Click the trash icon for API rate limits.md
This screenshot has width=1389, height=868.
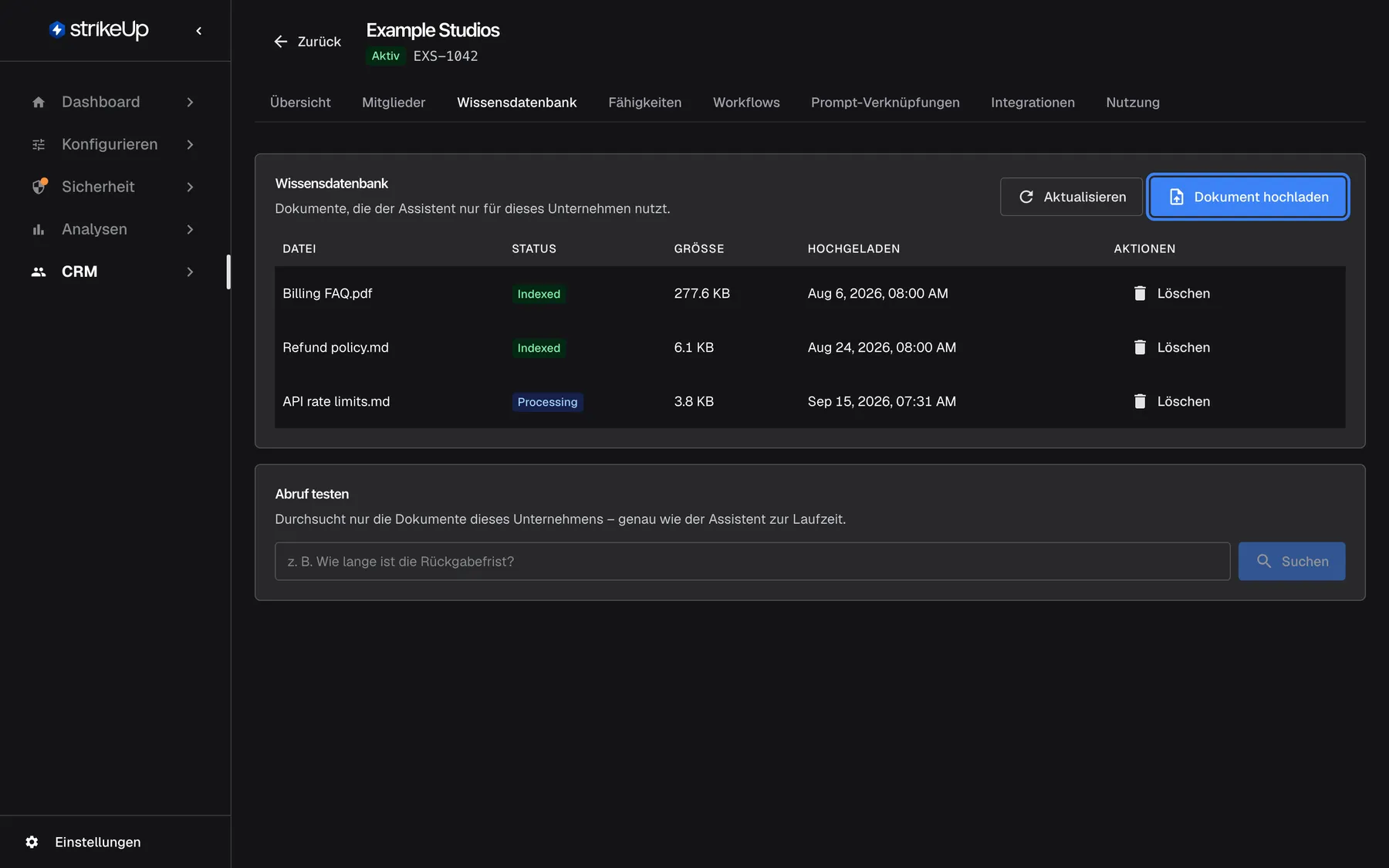pos(1140,401)
